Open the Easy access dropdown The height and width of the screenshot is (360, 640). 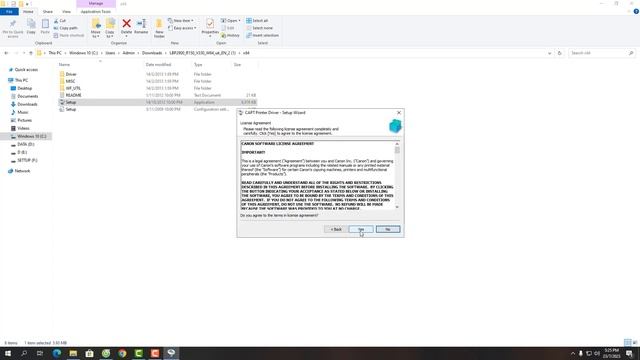182,28
